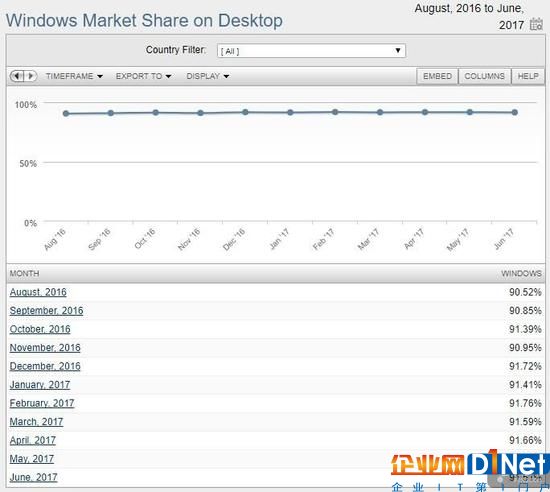This screenshot has width=550, height=492.
Task: Click the previous arrow navigation icon
Action: point(17,76)
